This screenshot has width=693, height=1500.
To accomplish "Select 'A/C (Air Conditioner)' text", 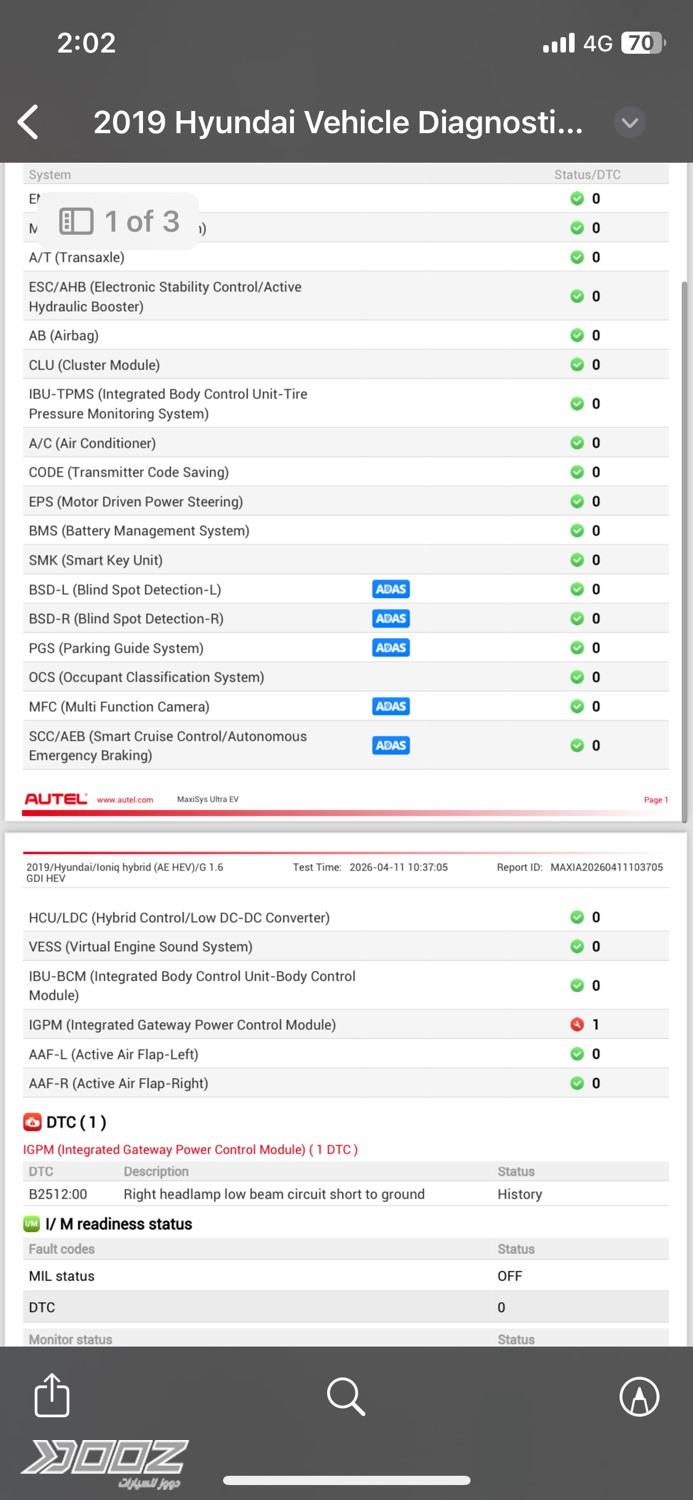I will tap(92, 443).
